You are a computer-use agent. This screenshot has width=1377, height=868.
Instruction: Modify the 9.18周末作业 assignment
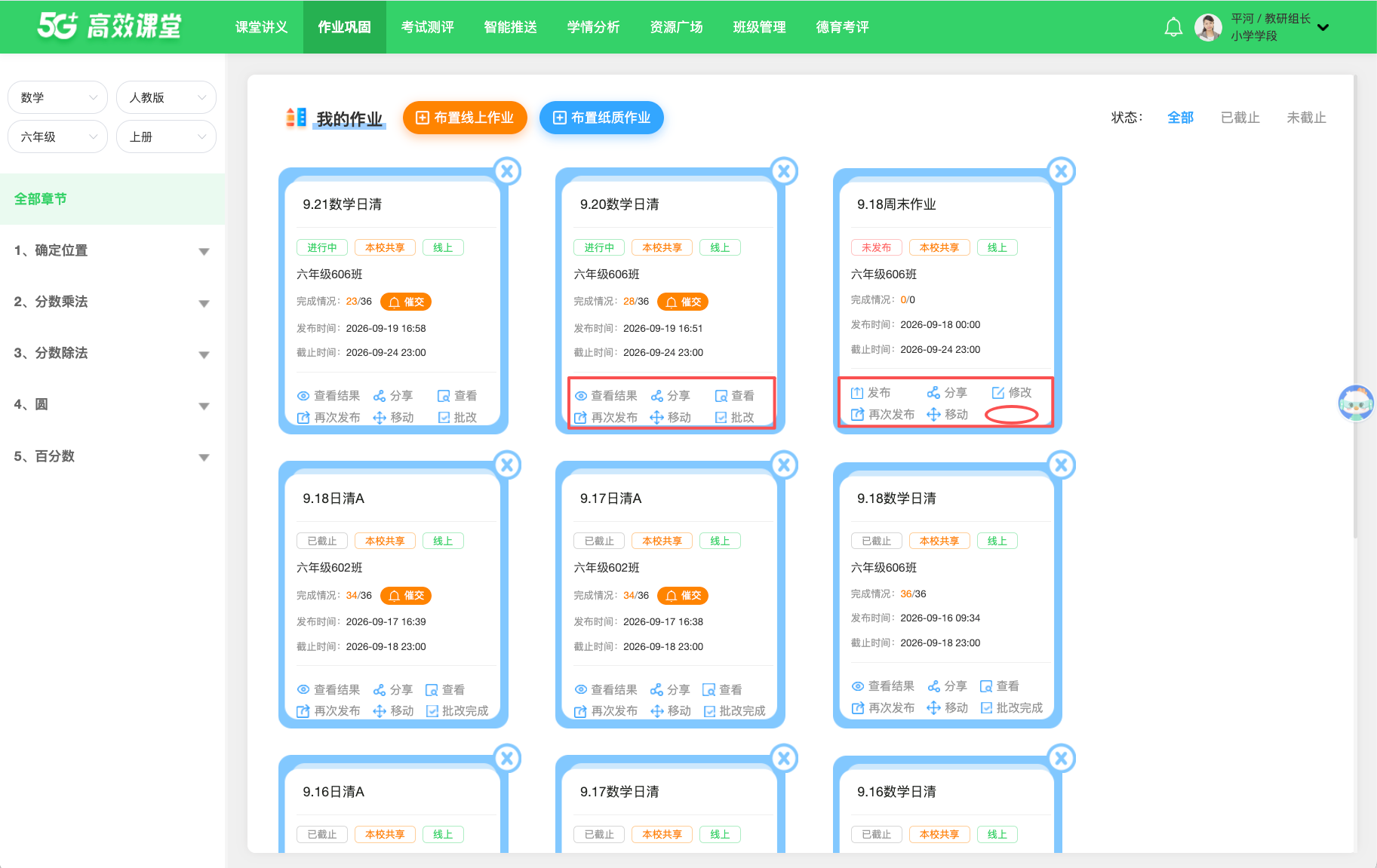[x=1011, y=393]
